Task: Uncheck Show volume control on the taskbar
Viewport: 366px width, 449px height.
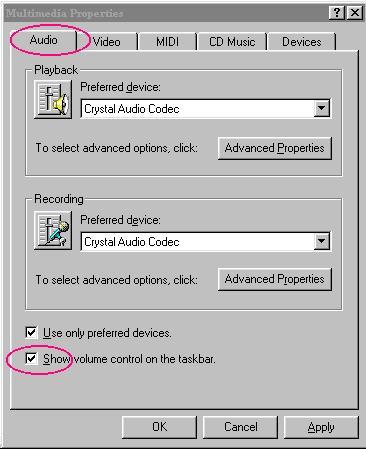Action: (x=31, y=359)
